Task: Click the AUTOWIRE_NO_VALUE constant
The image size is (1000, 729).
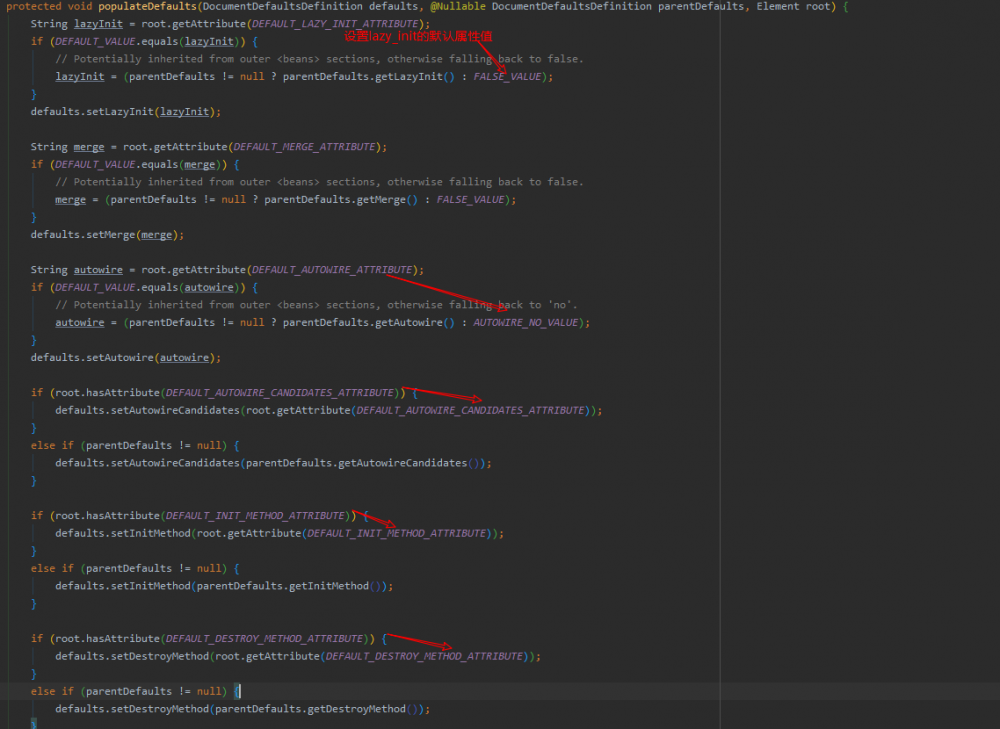Action: pyautogui.click(x=526, y=323)
